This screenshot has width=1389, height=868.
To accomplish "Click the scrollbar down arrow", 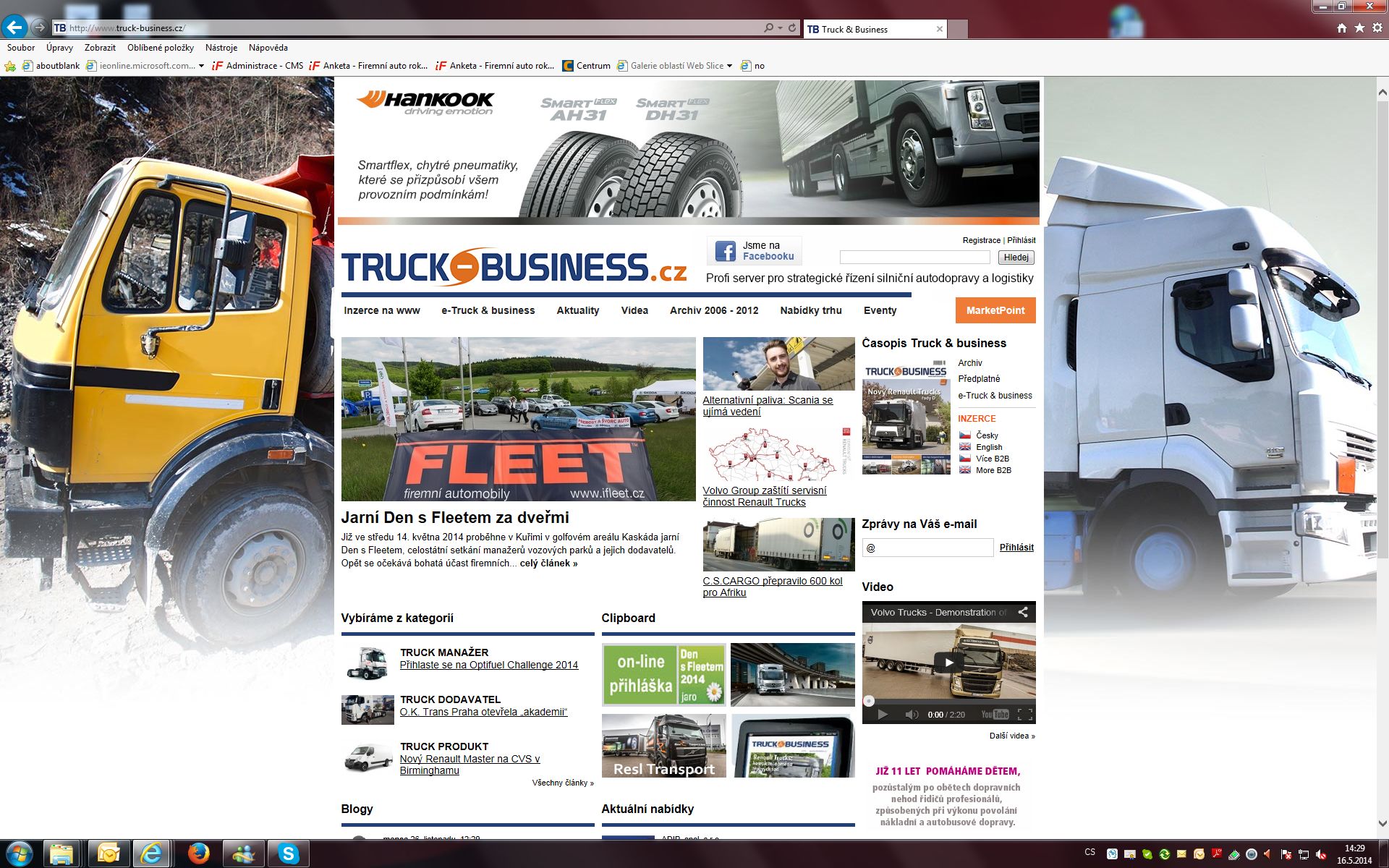I will tap(1382, 823).
